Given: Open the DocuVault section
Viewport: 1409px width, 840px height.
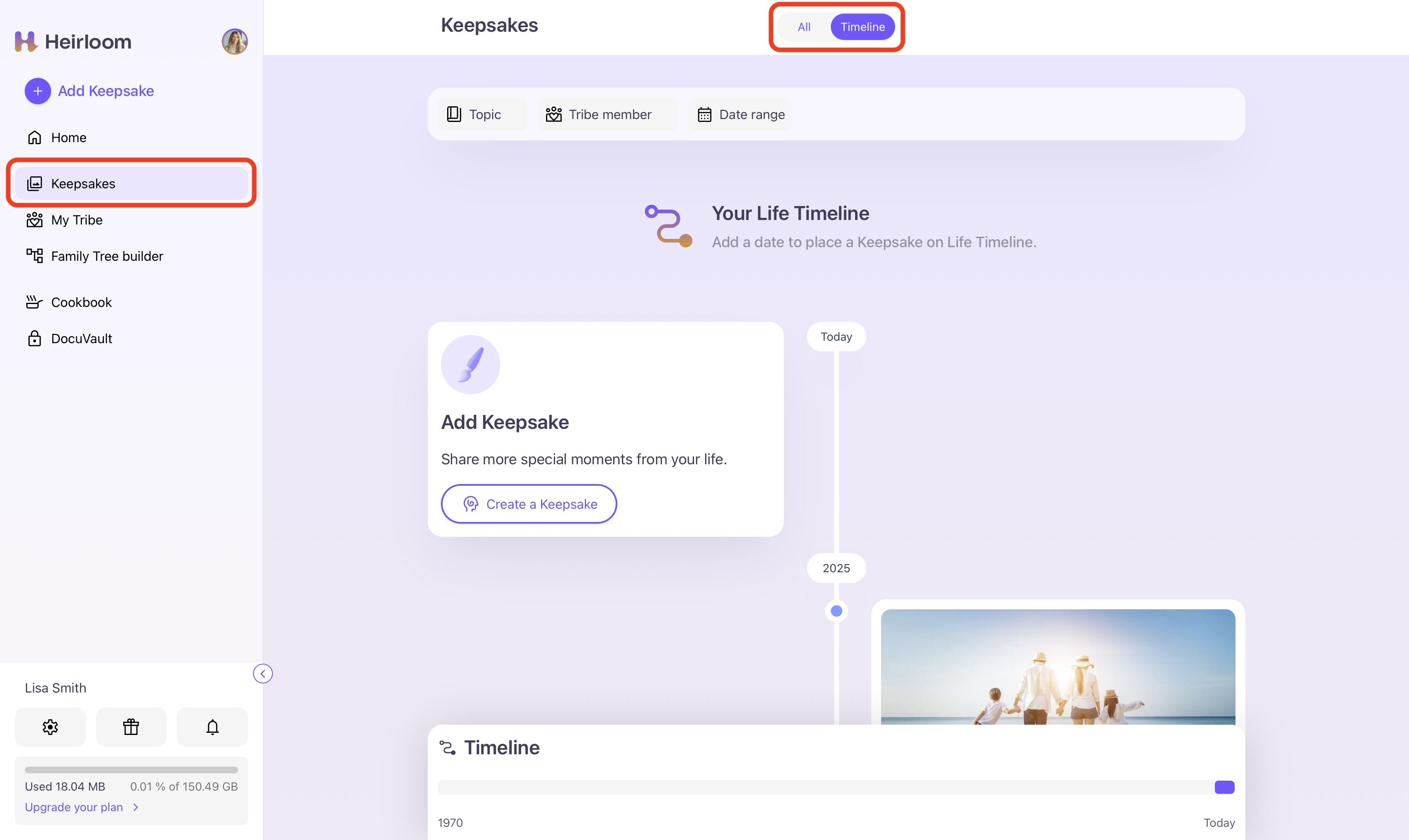Looking at the screenshot, I should tap(81, 339).
